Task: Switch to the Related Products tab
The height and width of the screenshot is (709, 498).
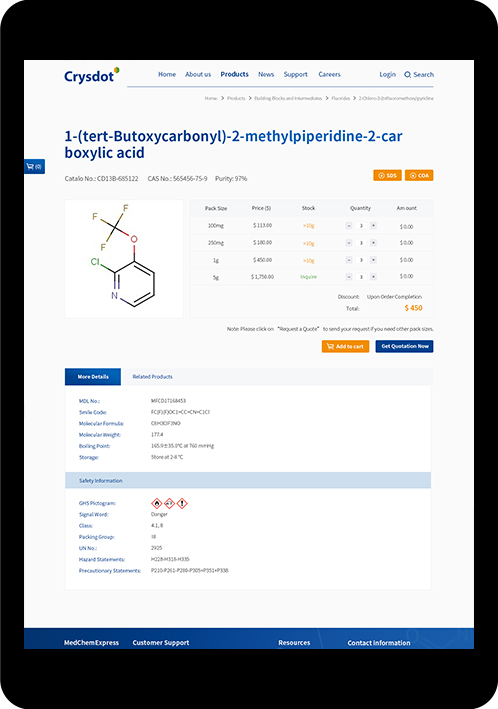Action: coord(152,377)
